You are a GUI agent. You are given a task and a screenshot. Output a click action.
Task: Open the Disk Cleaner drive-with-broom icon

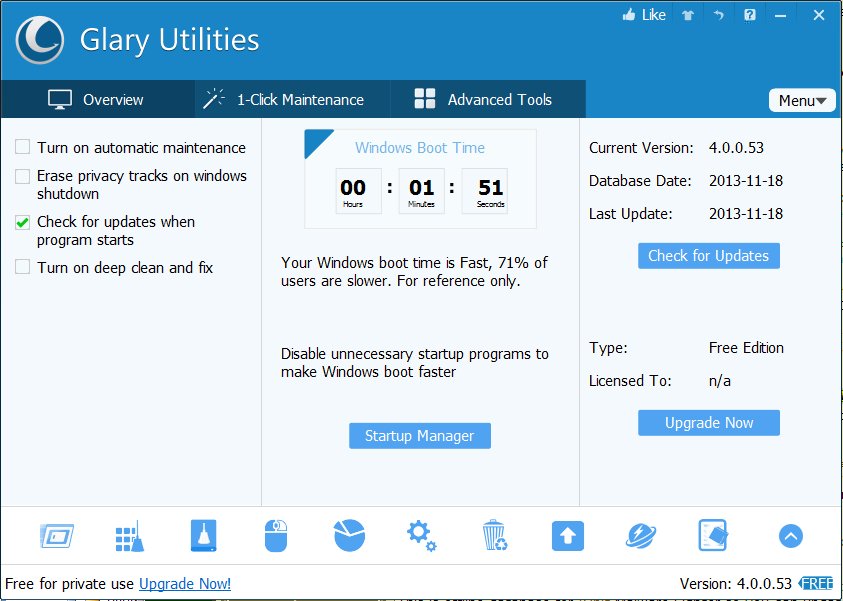point(203,535)
